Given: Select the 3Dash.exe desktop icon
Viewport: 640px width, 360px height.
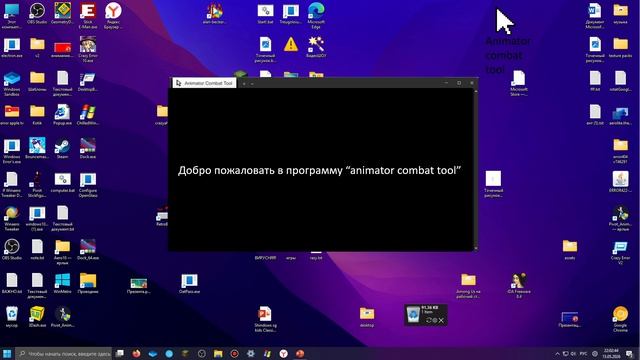Looking at the screenshot, I should click(37, 317).
